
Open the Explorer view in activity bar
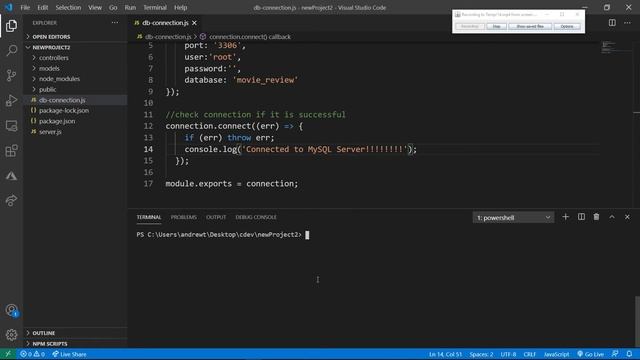[11, 26]
